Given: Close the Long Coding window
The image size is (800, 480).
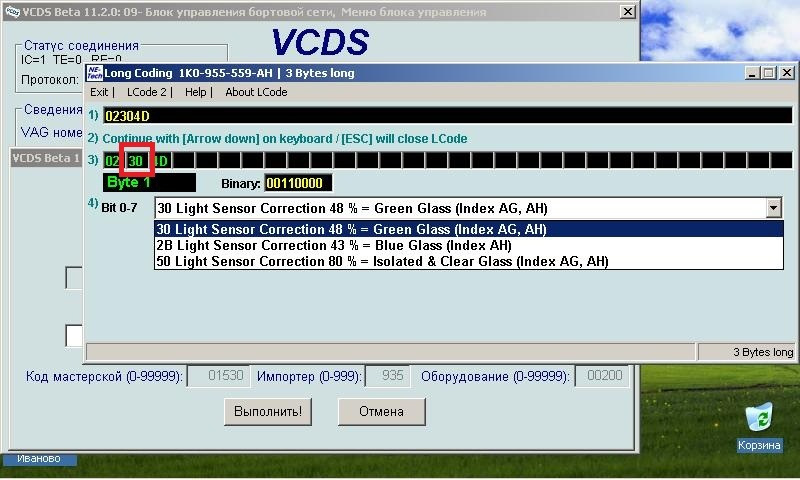Looking at the screenshot, I should tap(787, 73).
